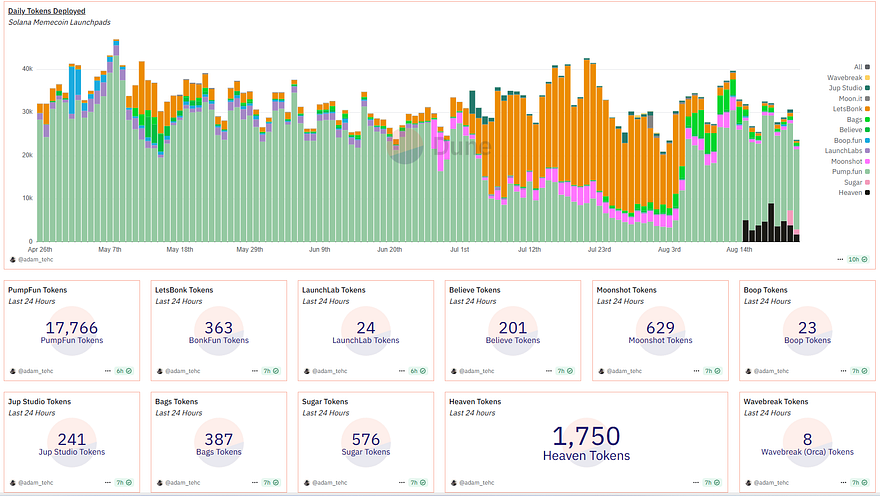Click the 241 Jup Studio Tokens counter value
The height and width of the screenshot is (496, 880).
click(71, 439)
